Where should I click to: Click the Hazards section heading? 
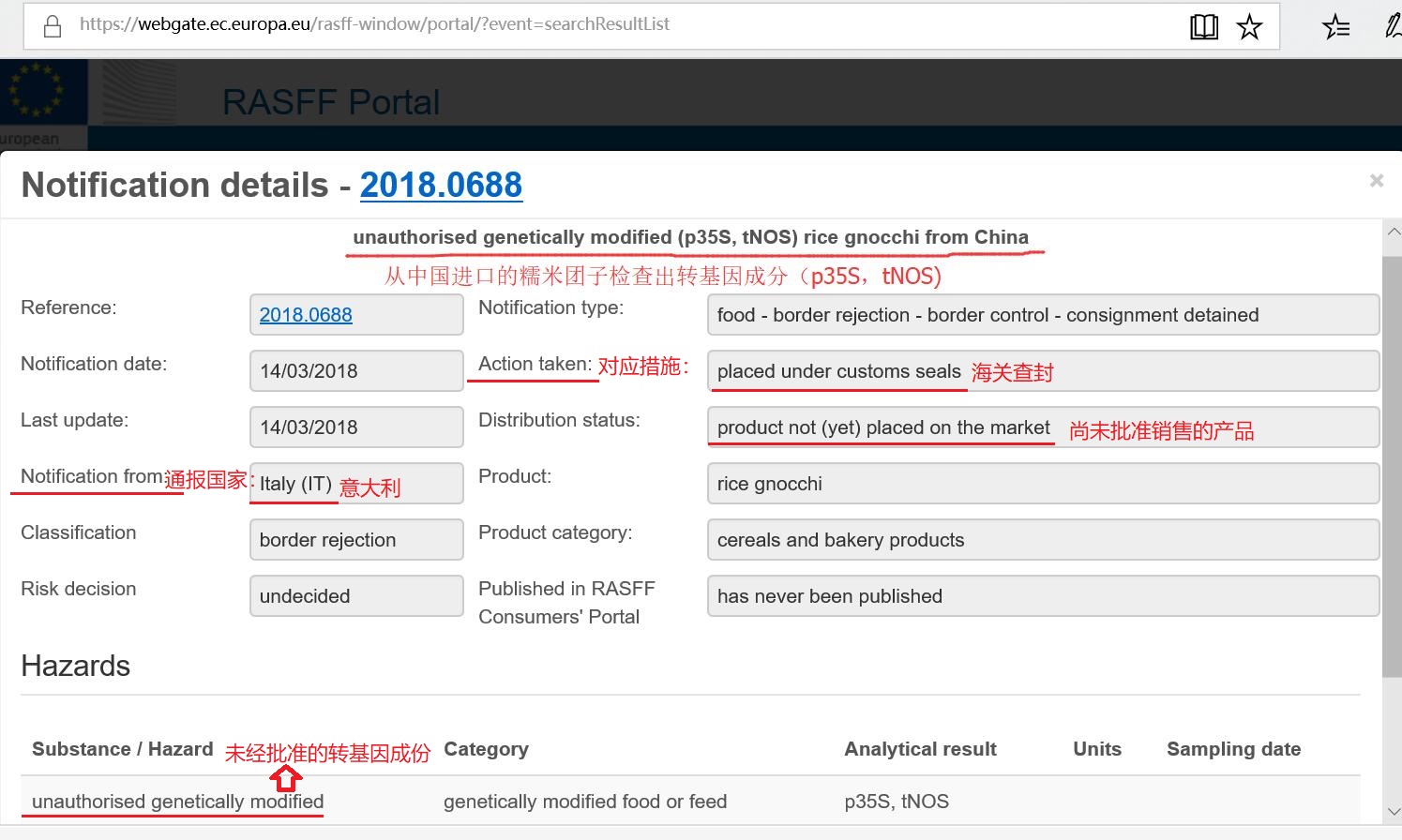click(75, 666)
